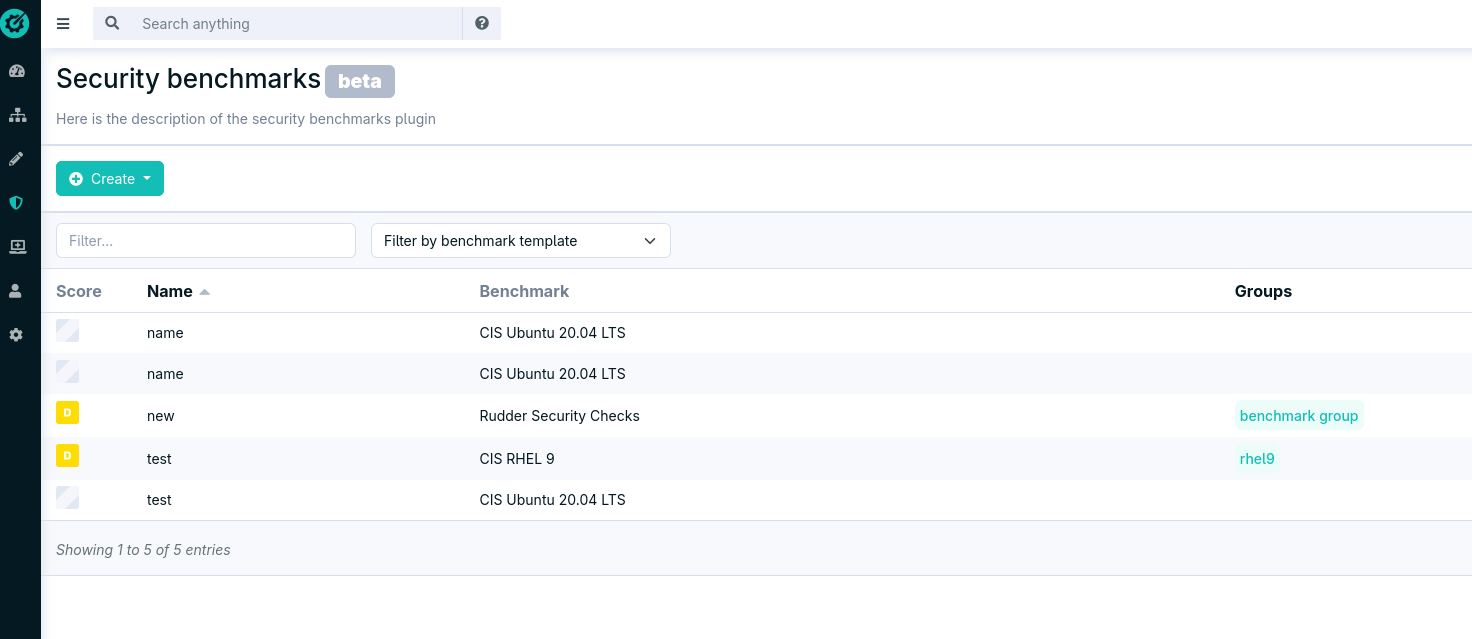The width and height of the screenshot is (1472, 639).
Task: Open the monitor-plus sidebar icon
Action: coord(17,247)
